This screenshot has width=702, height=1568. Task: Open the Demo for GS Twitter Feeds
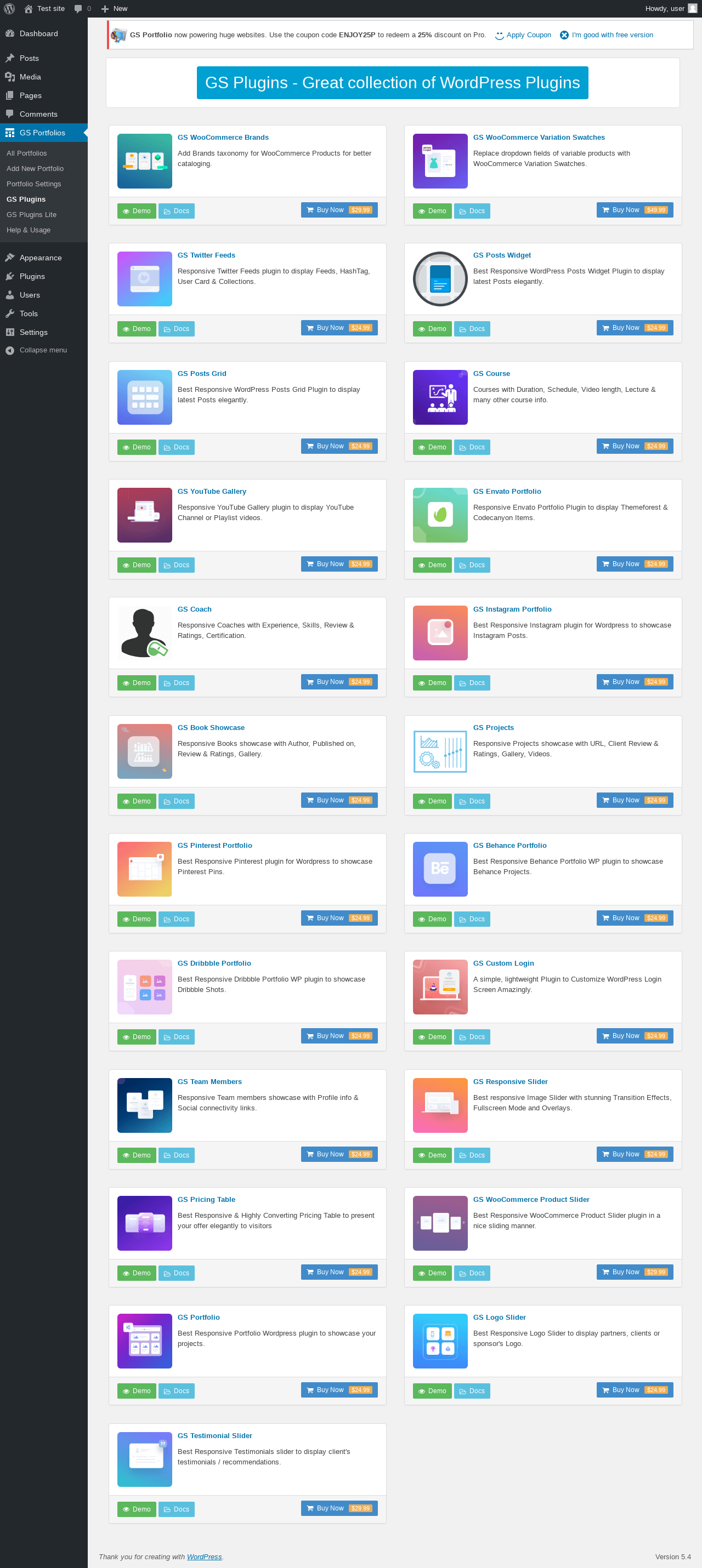pyautogui.click(x=137, y=329)
